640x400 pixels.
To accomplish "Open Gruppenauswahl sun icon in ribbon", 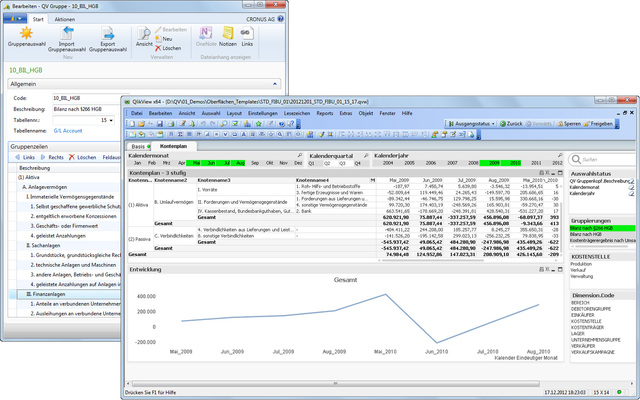I will [x=26, y=33].
